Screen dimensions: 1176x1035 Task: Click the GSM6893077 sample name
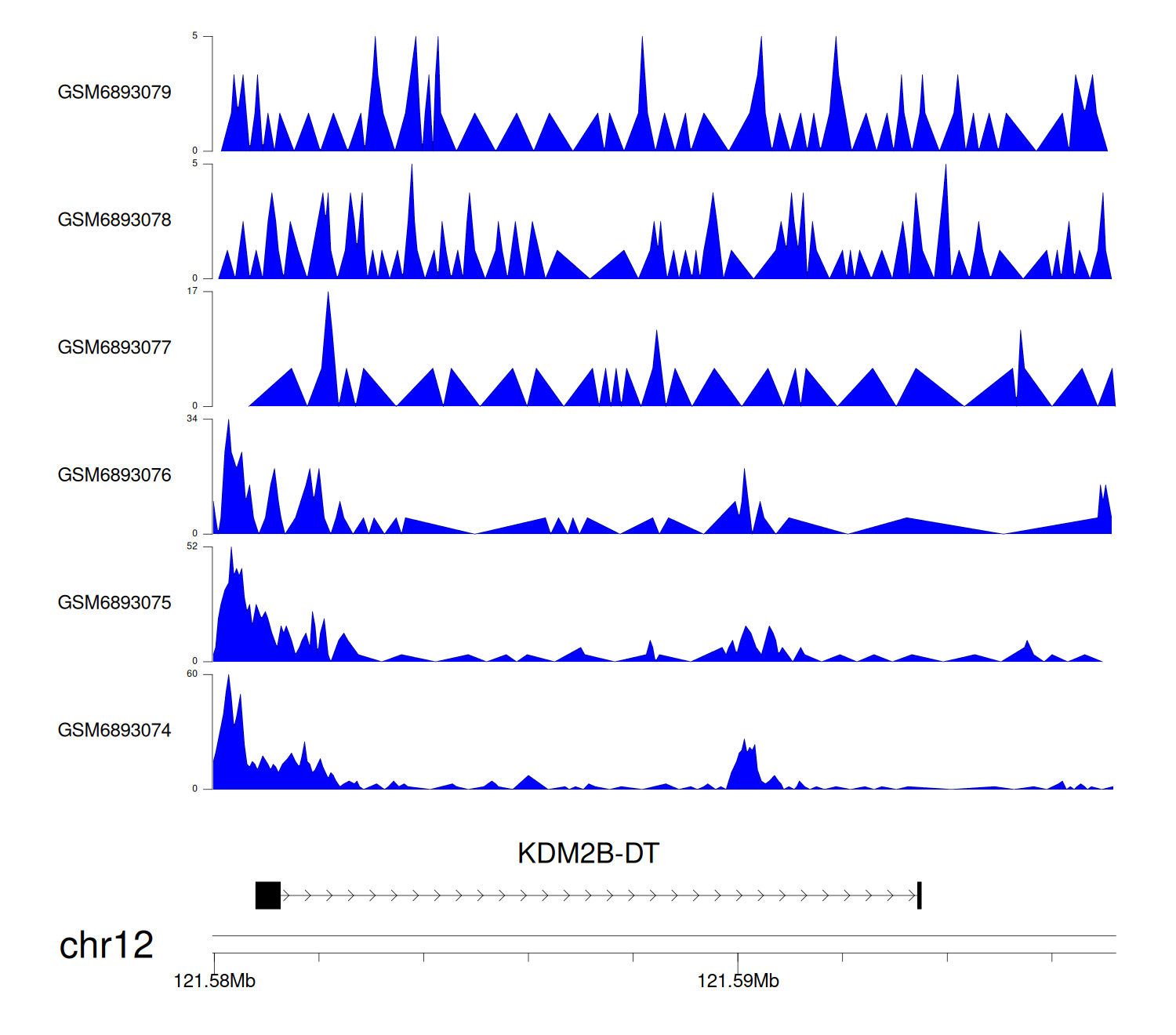coord(114,348)
